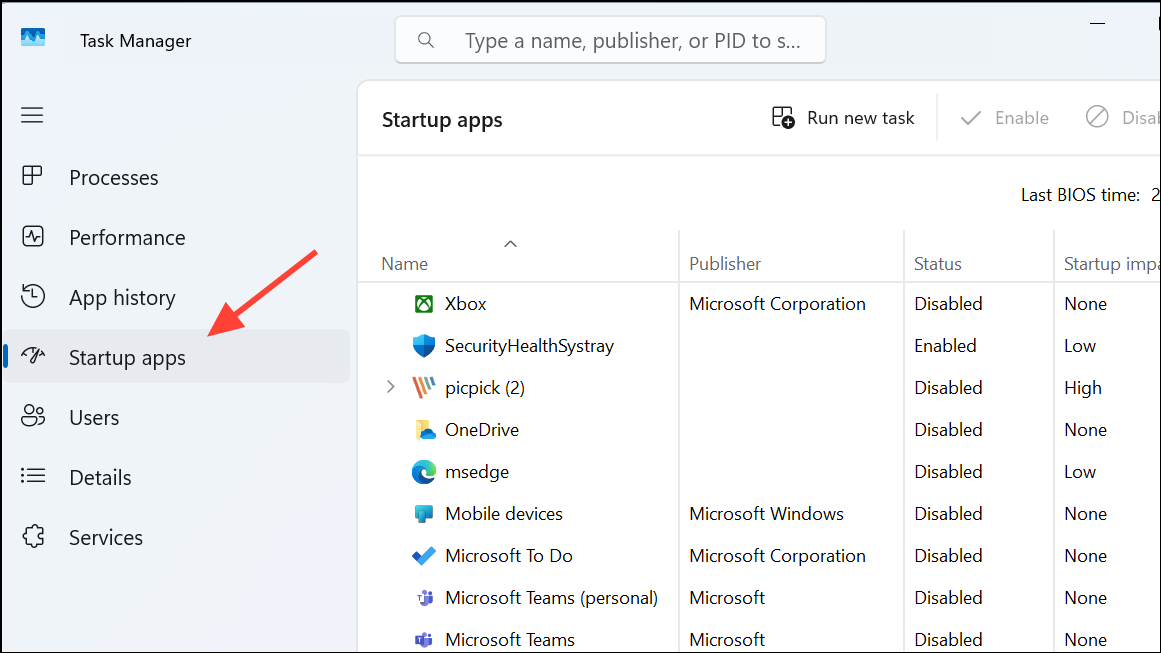Click Microsoft Windows publisher for Mobile devices

(766, 514)
